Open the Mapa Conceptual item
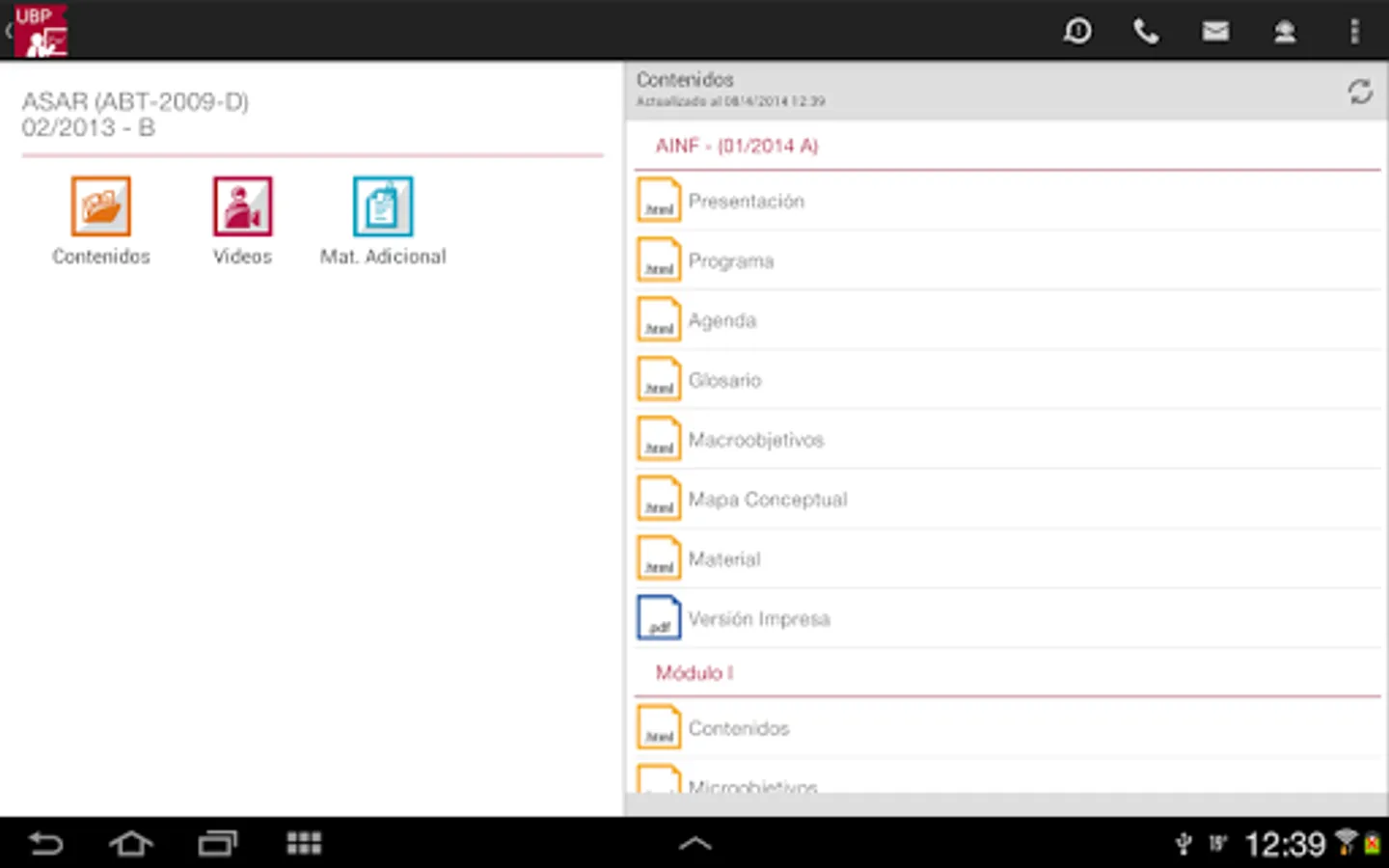Screen dimensions: 1389x868 tap(1008, 500)
